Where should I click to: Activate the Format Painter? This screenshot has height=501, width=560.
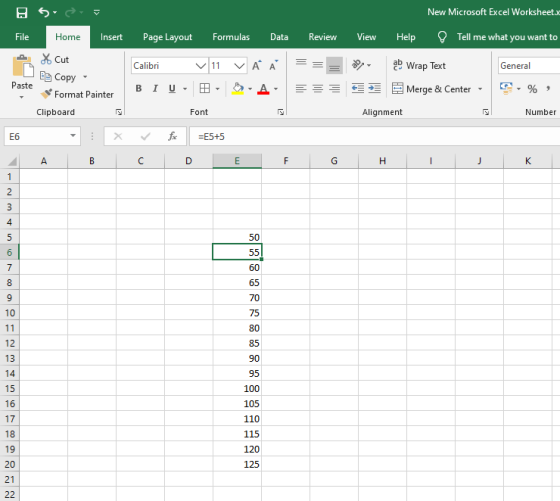77,94
